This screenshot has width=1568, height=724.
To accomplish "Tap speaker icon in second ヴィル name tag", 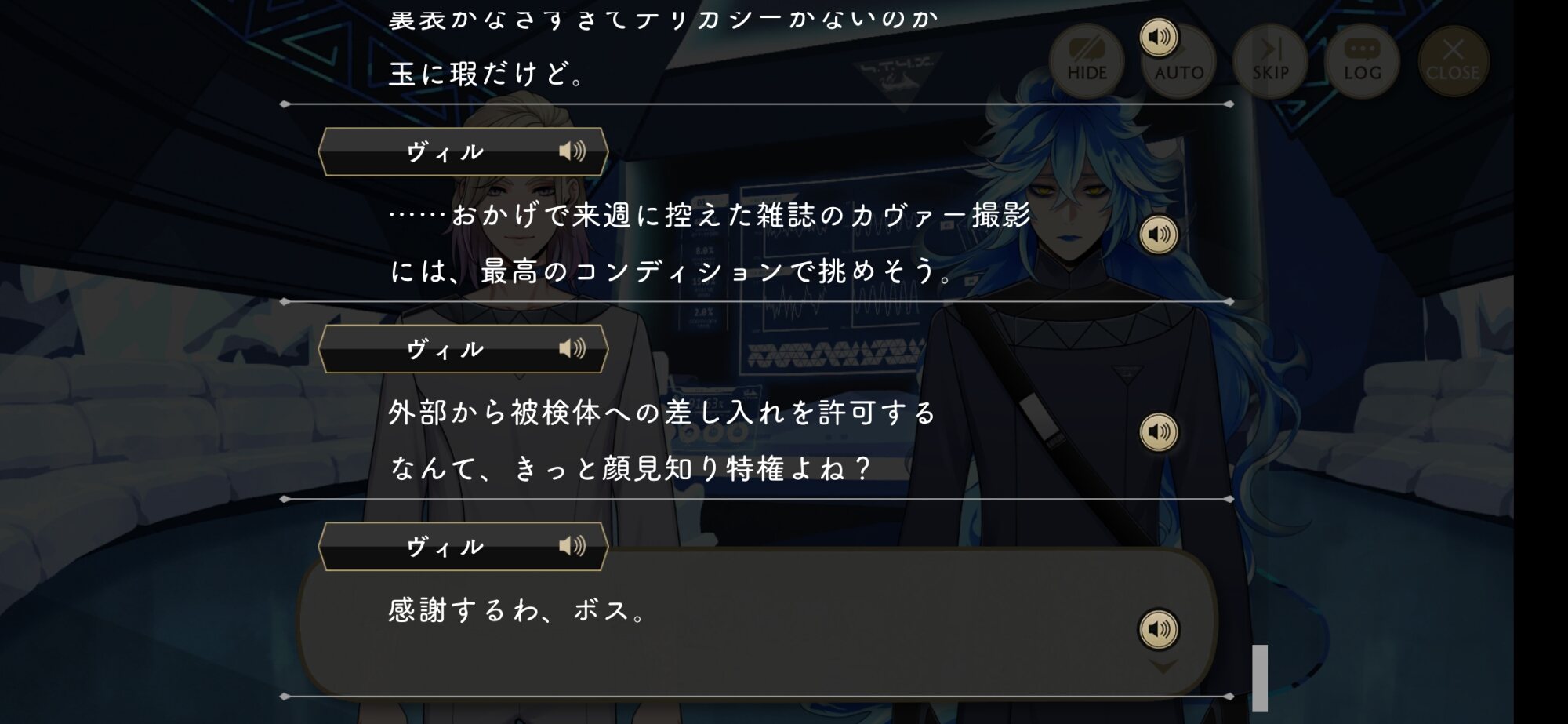I will point(572,348).
